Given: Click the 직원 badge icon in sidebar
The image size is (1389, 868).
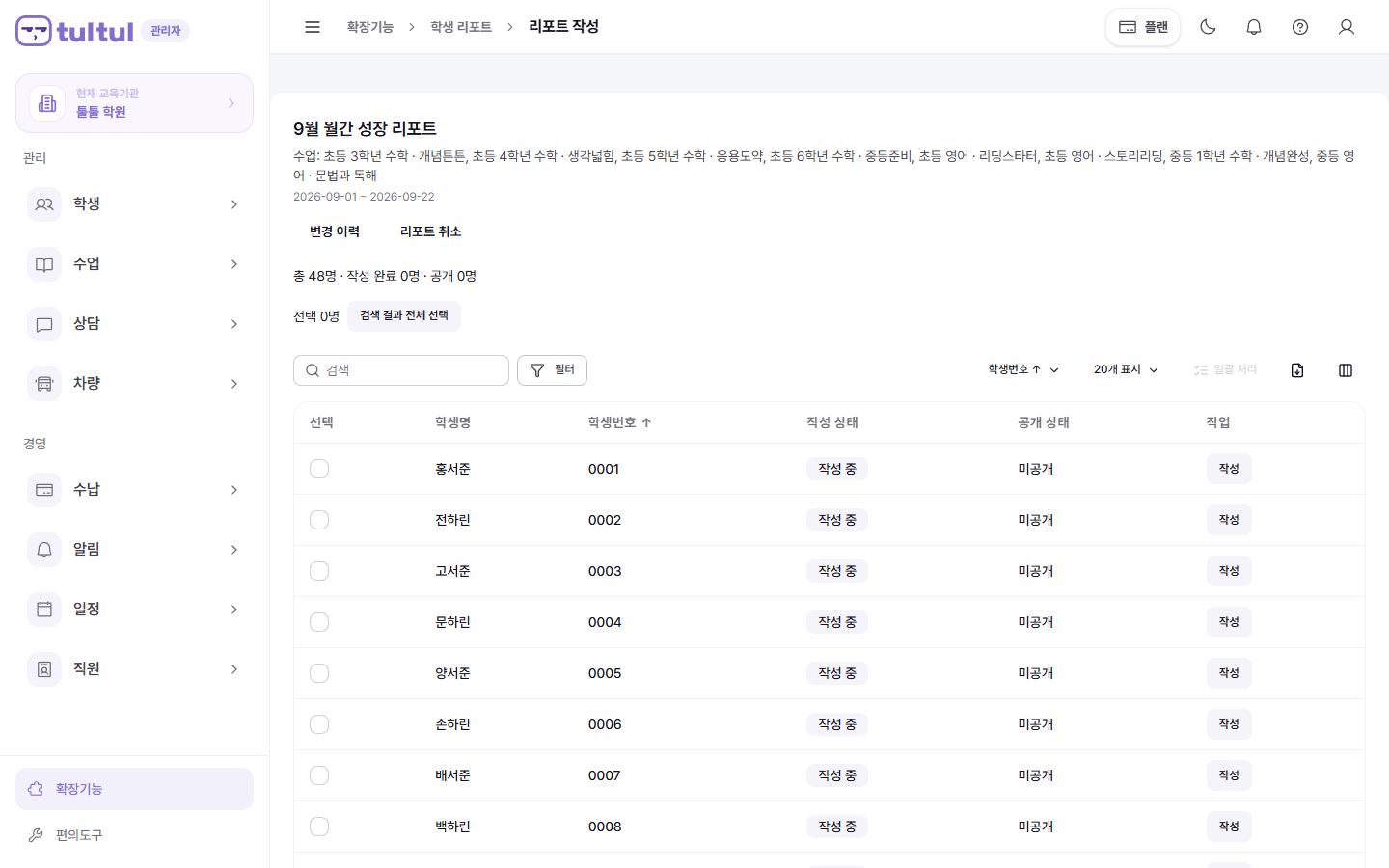Looking at the screenshot, I should point(44,669).
